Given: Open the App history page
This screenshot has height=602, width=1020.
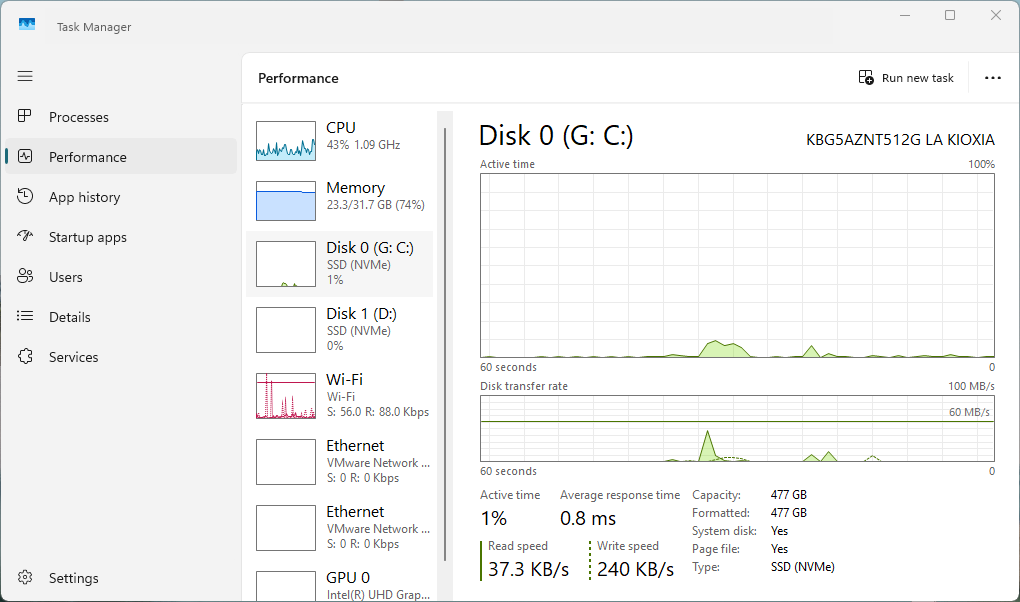Looking at the screenshot, I should click(85, 197).
